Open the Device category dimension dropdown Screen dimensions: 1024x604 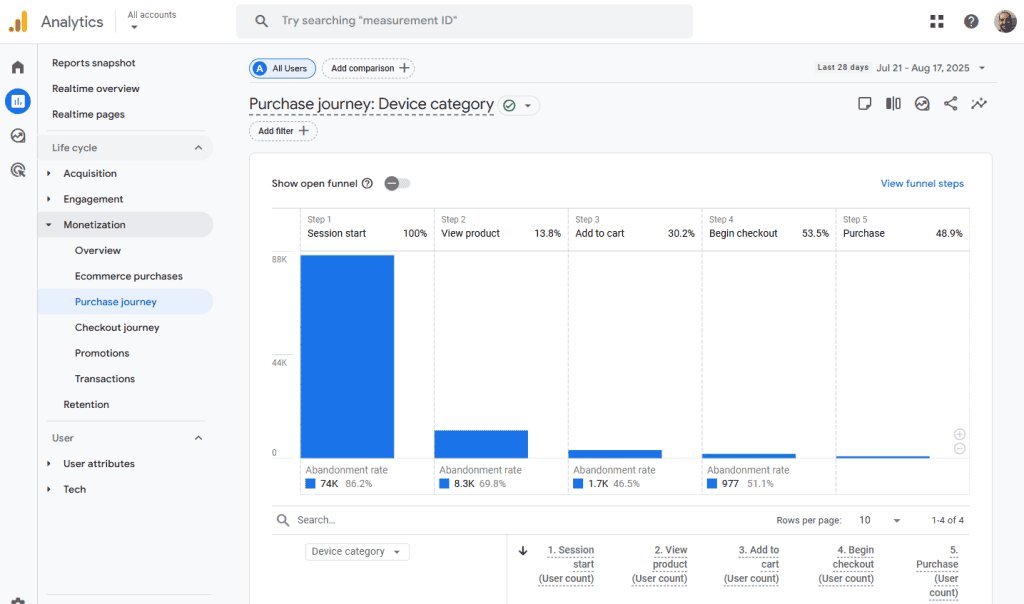coord(357,552)
